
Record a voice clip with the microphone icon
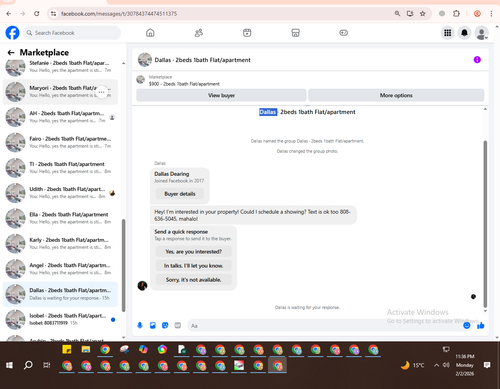click(x=140, y=325)
